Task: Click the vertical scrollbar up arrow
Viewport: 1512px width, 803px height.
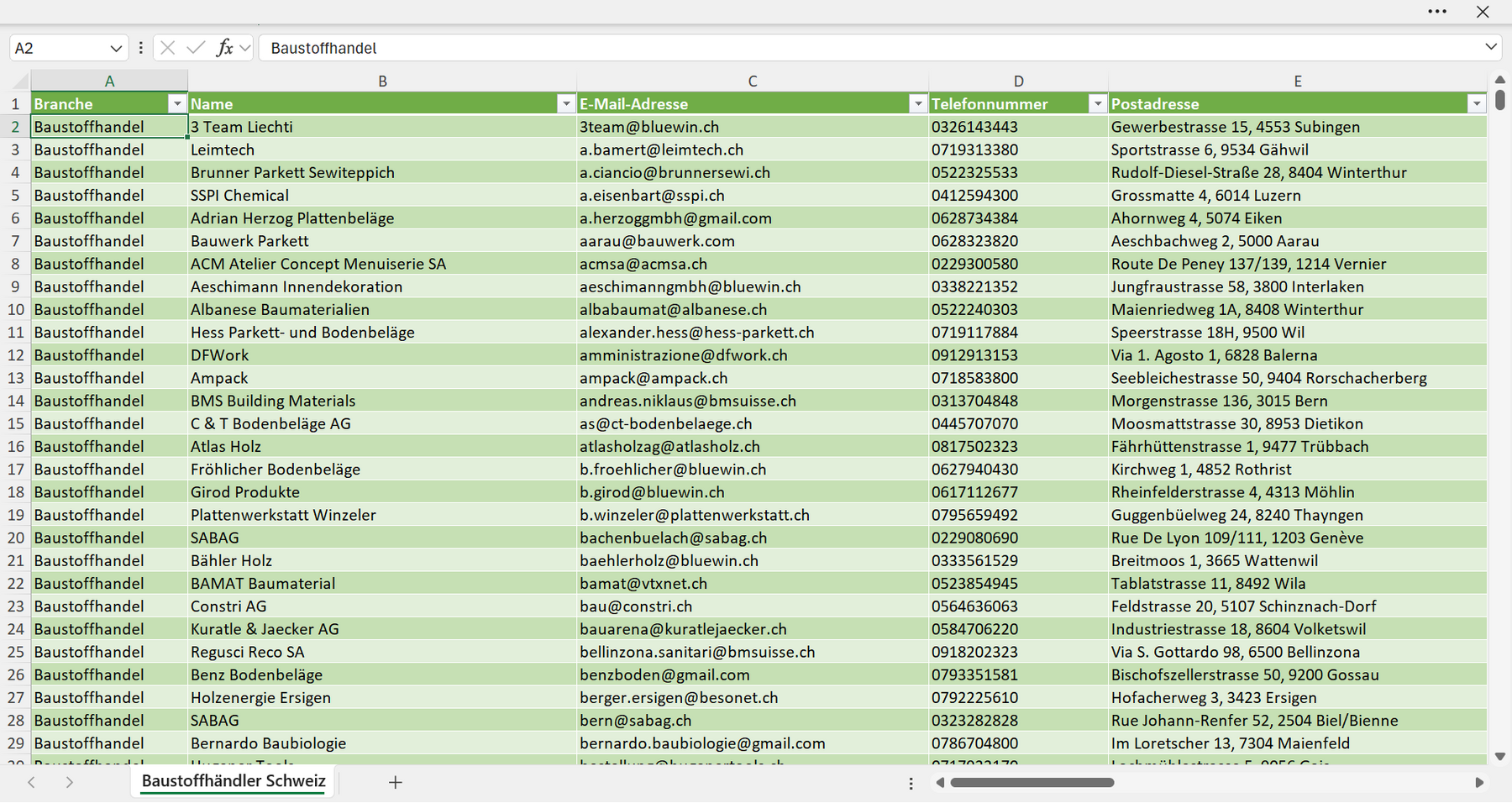Action: click(1500, 80)
